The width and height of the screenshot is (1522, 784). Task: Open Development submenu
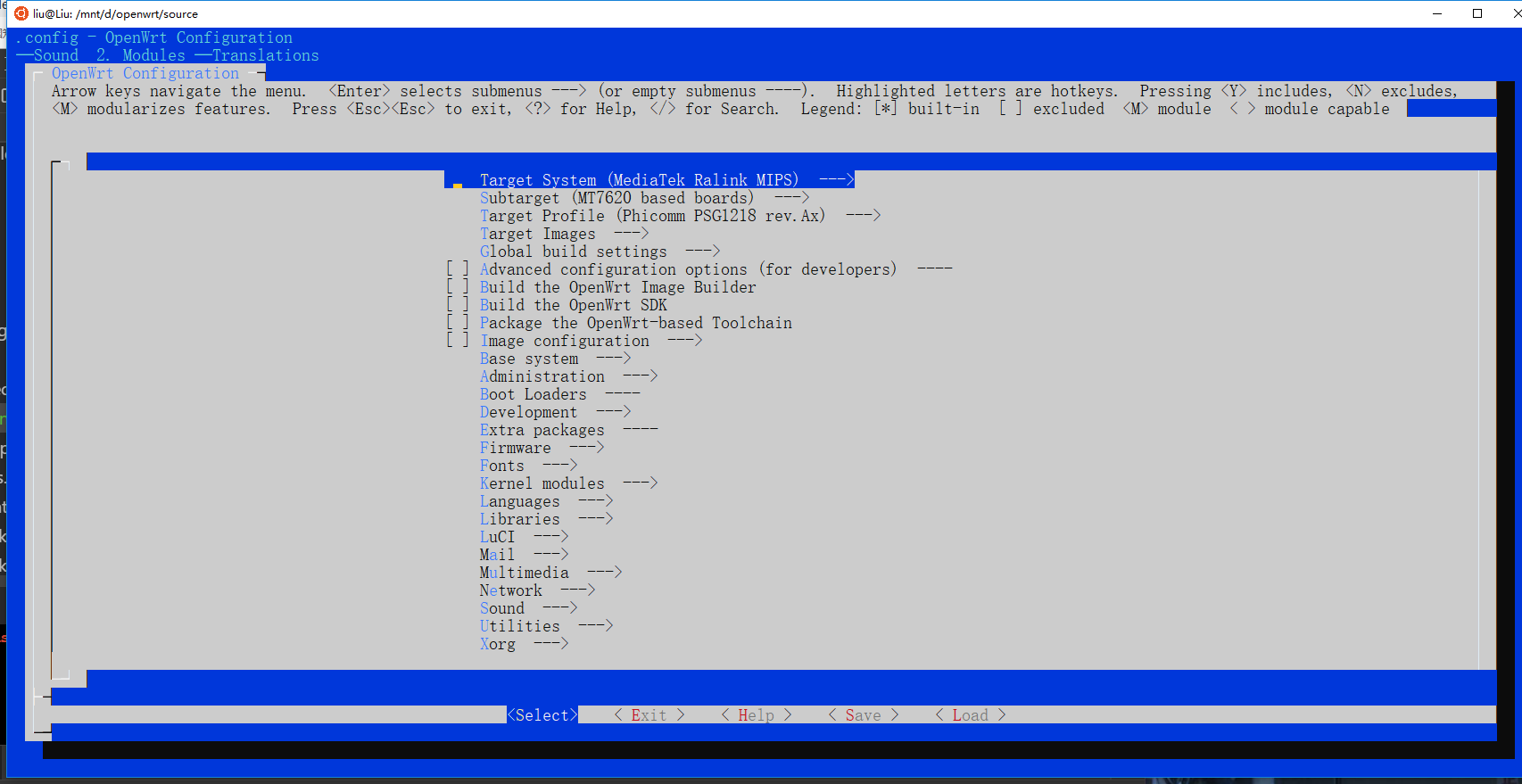pos(555,412)
